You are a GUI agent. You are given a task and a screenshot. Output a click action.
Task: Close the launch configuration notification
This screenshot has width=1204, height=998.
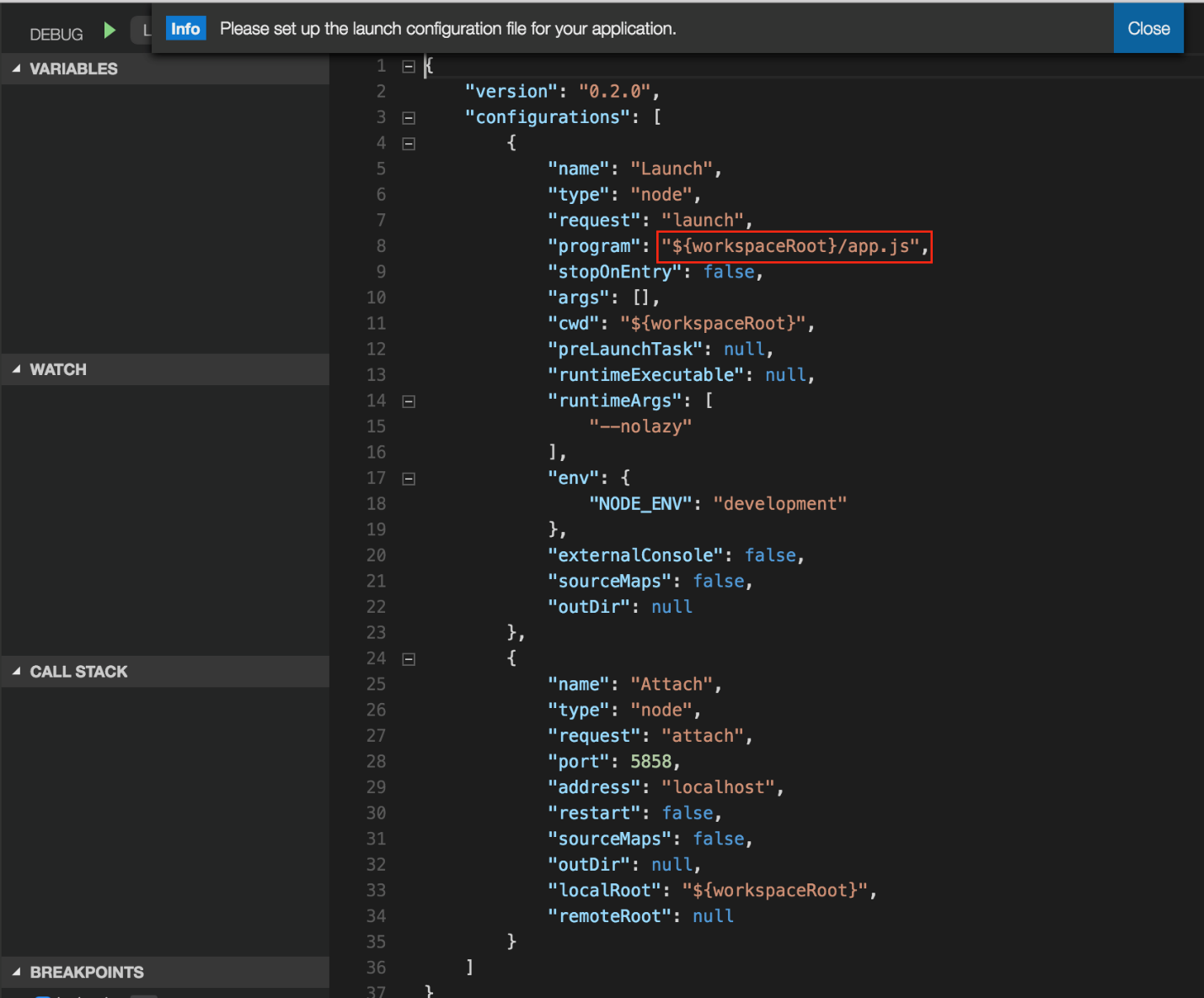pyautogui.click(x=1148, y=29)
